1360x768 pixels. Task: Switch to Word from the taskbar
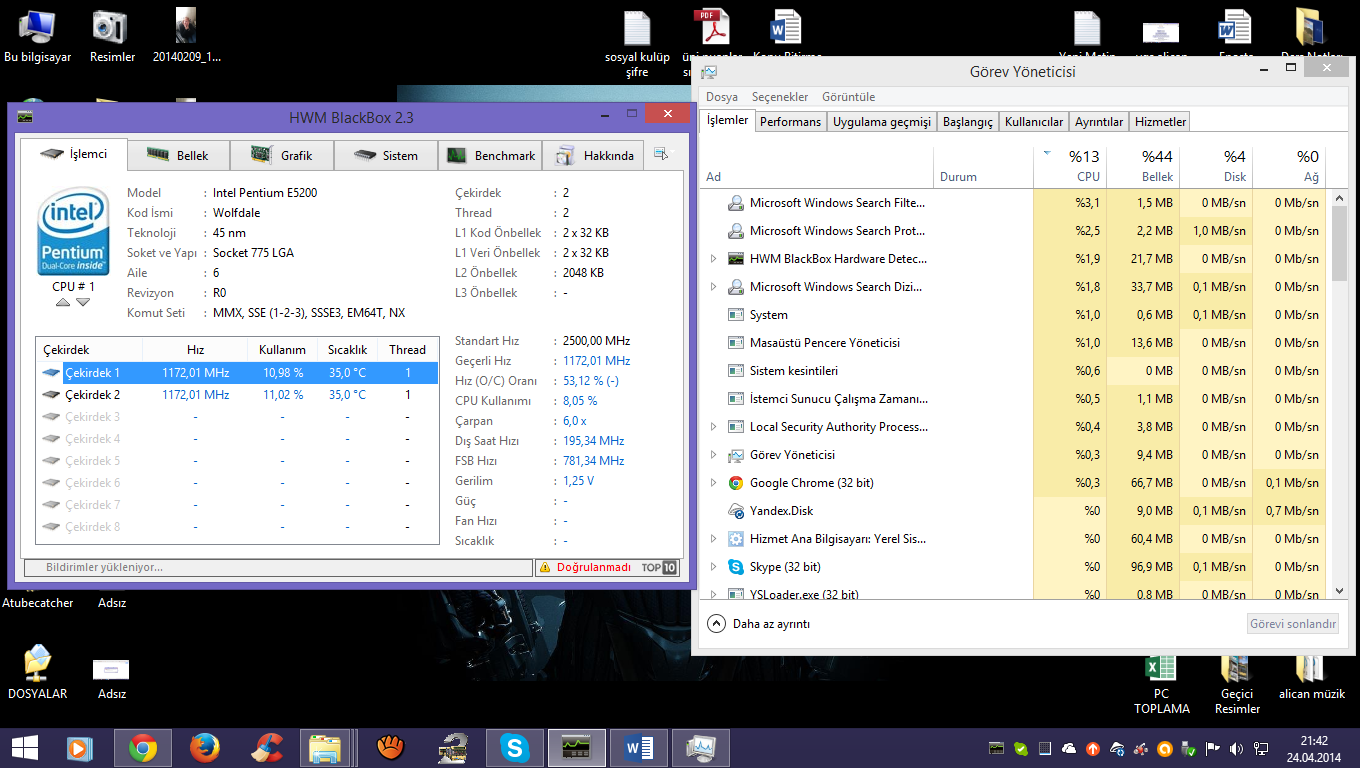[x=639, y=747]
